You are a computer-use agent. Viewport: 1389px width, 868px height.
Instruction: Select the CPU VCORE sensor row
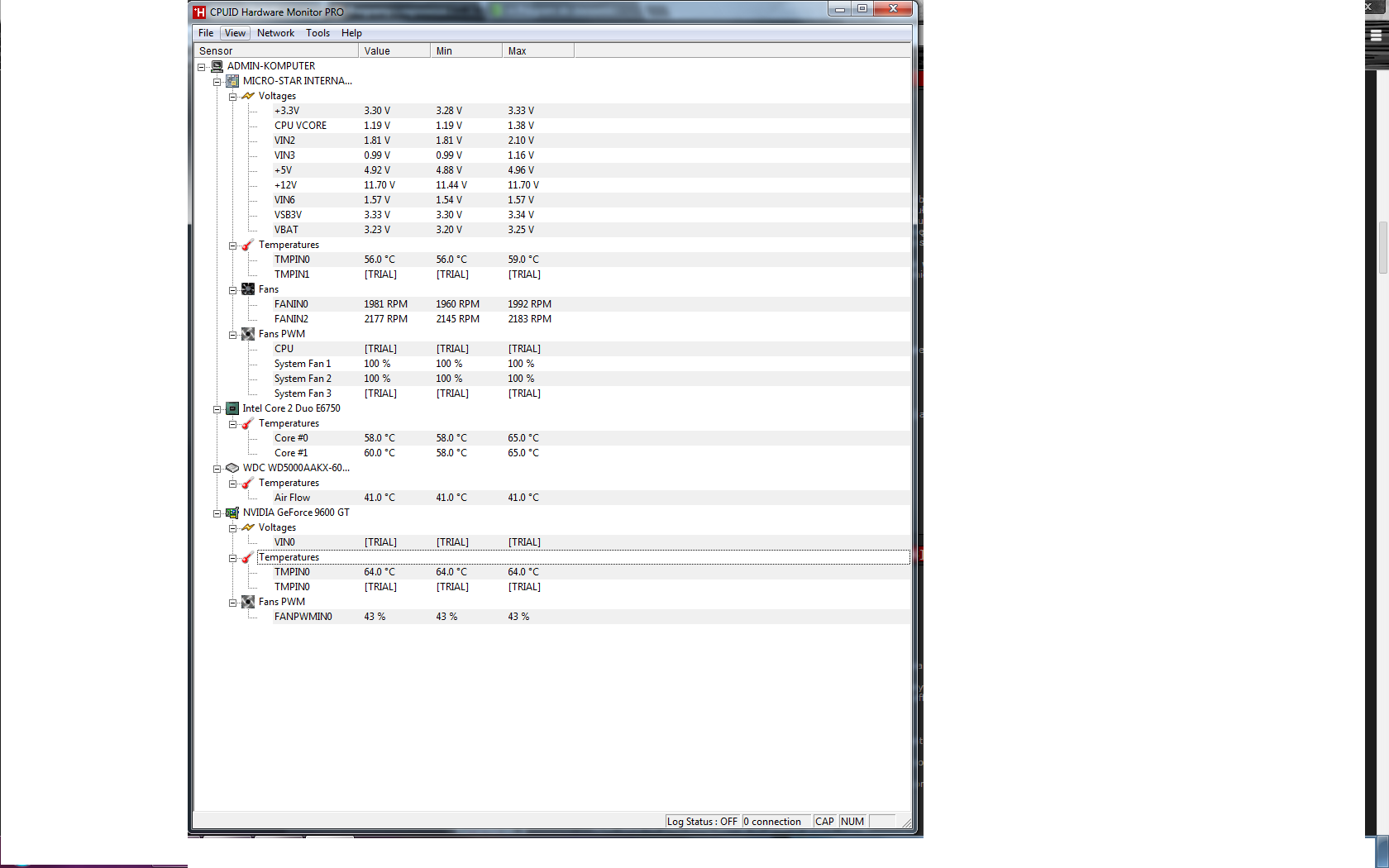click(591, 126)
